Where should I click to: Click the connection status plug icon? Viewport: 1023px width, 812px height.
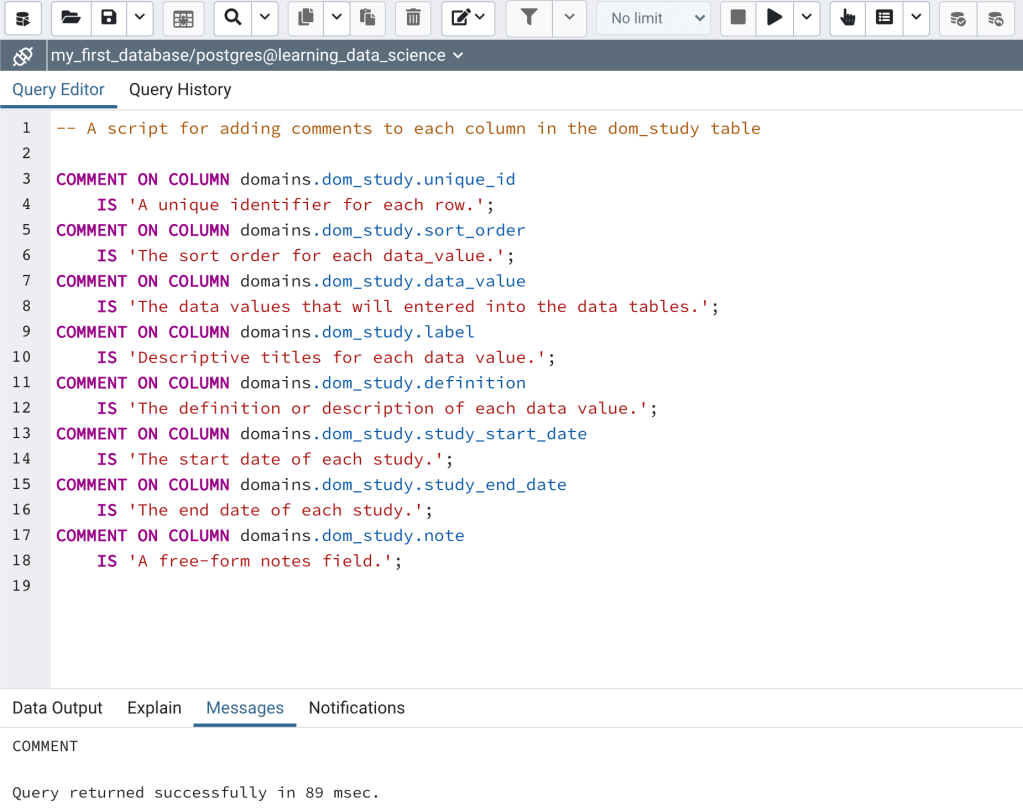coord(23,56)
